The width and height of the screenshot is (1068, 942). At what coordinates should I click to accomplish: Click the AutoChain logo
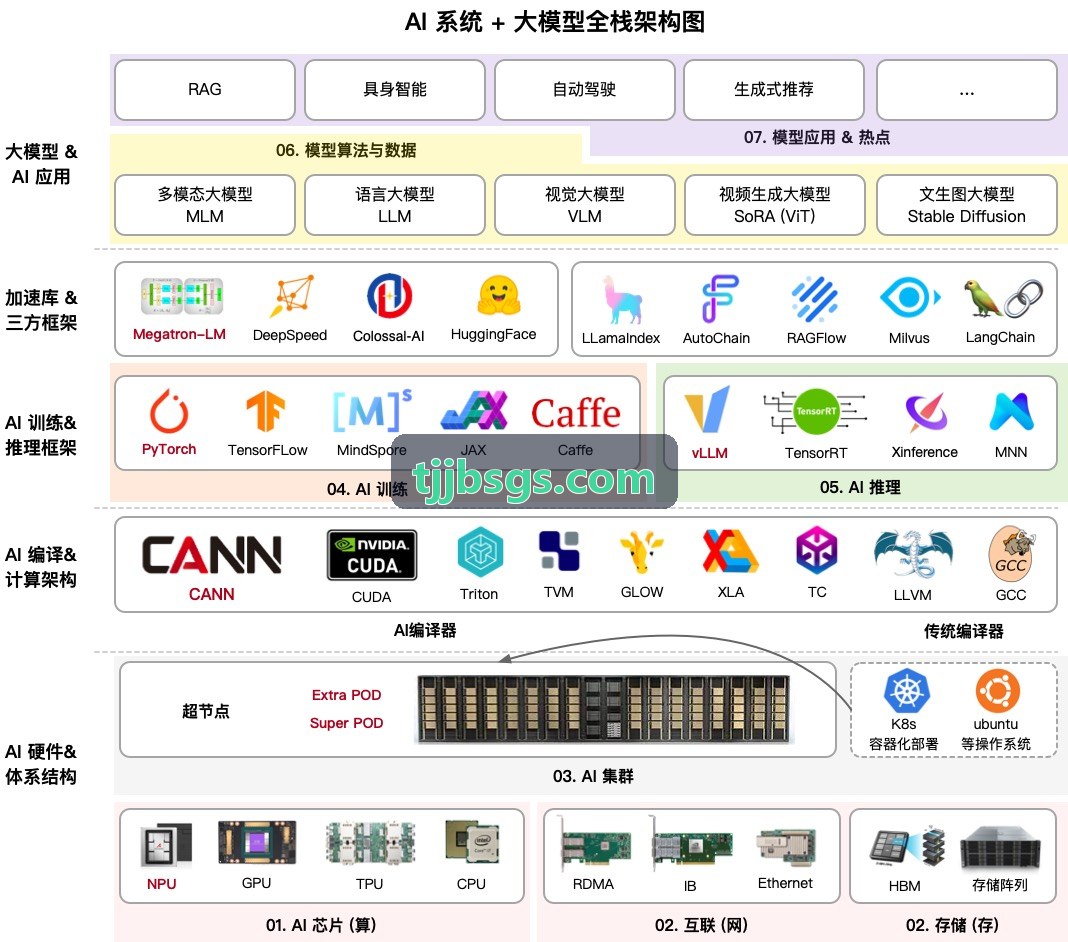(719, 298)
